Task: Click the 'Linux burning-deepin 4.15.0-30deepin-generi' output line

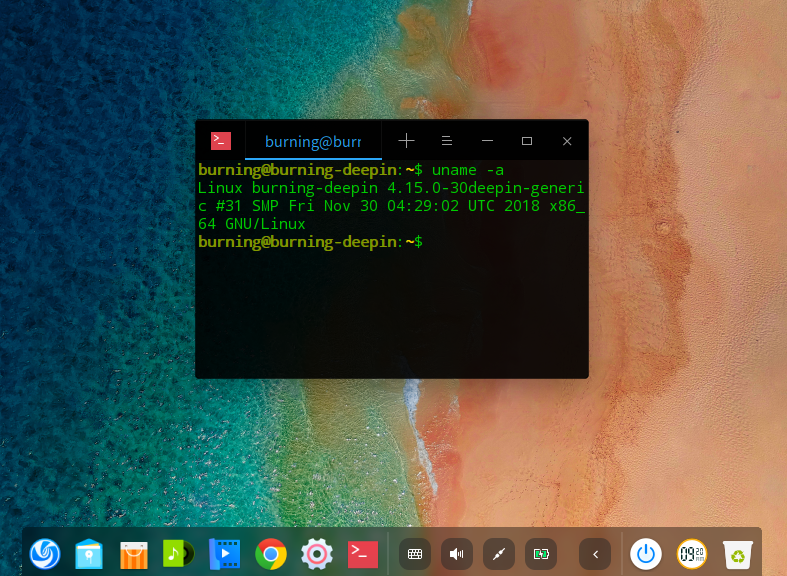Action: pyautogui.click(x=391, y=188)
